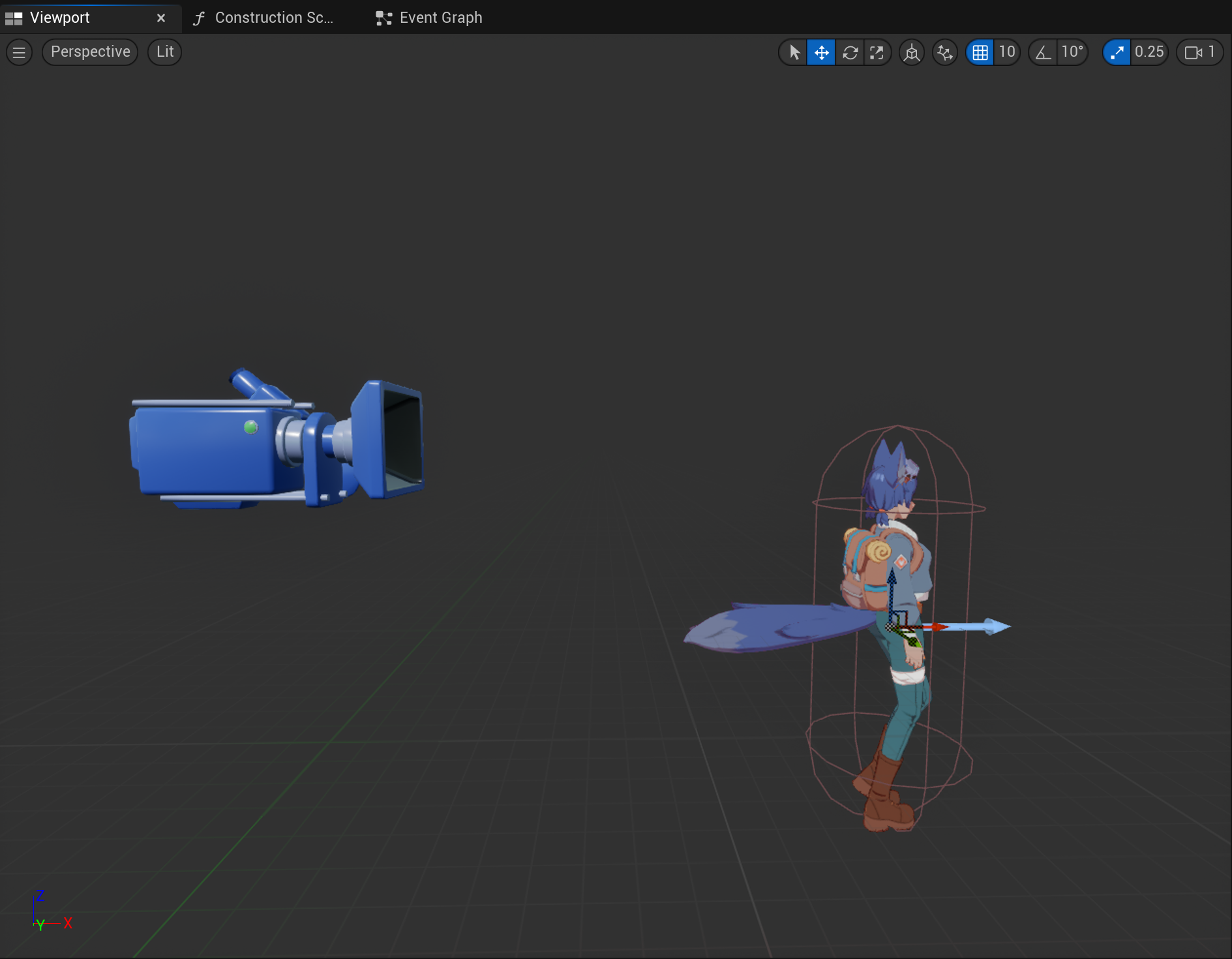Open the scale snap 0.25 dropdown
The image size is (1232, 959).
click(1149, 52)
